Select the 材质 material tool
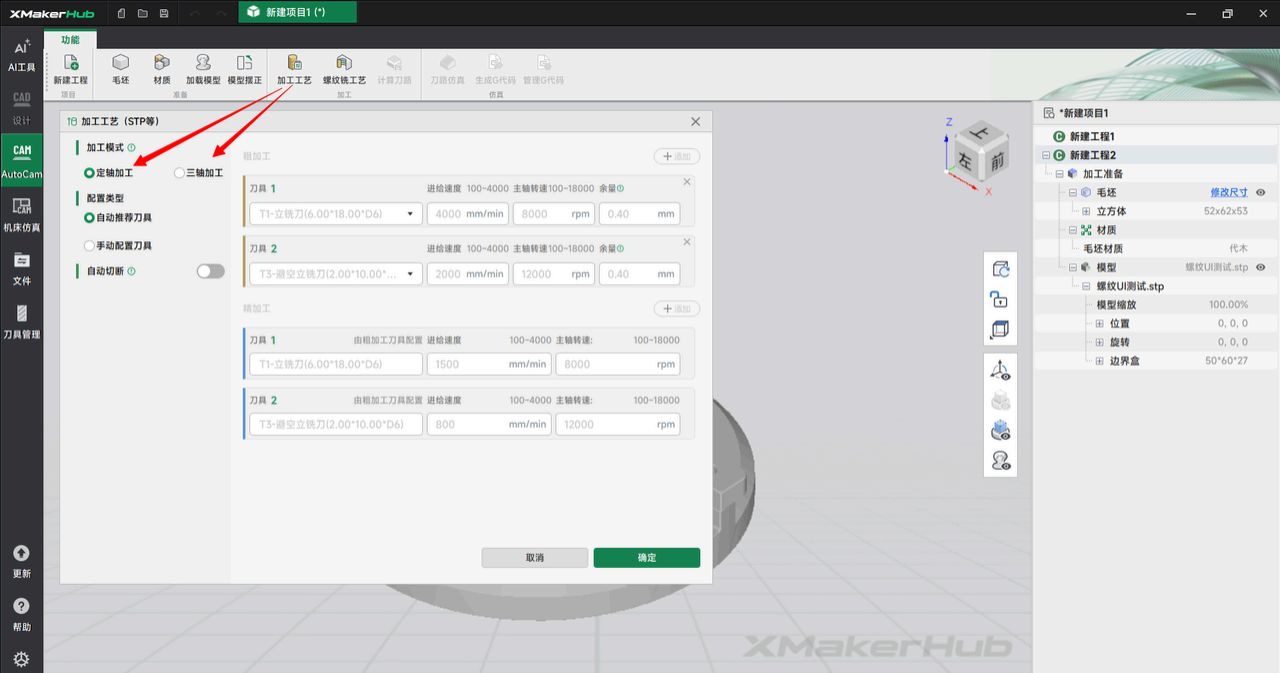This screenshot has height=673, width=1280. (161, 69)
